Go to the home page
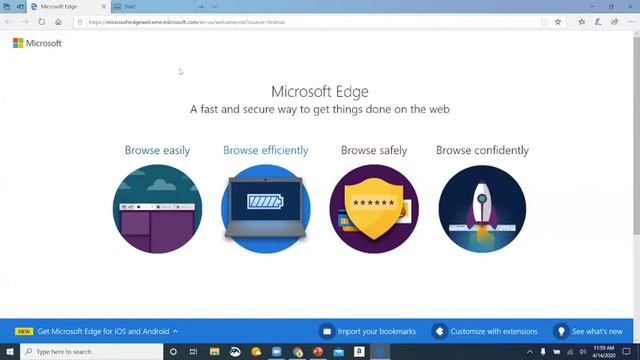The image size is (640, 360). point(58,22)
